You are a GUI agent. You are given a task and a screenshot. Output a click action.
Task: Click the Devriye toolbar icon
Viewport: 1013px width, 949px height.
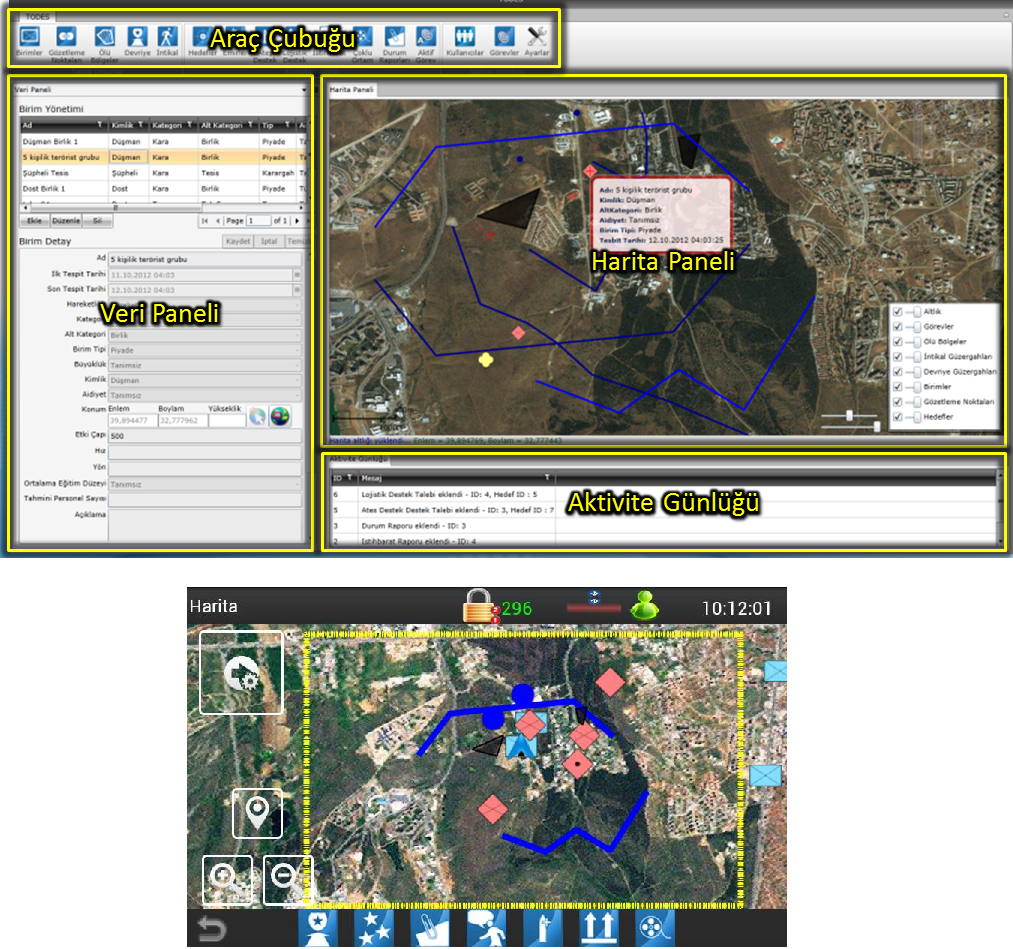(137, 40)
